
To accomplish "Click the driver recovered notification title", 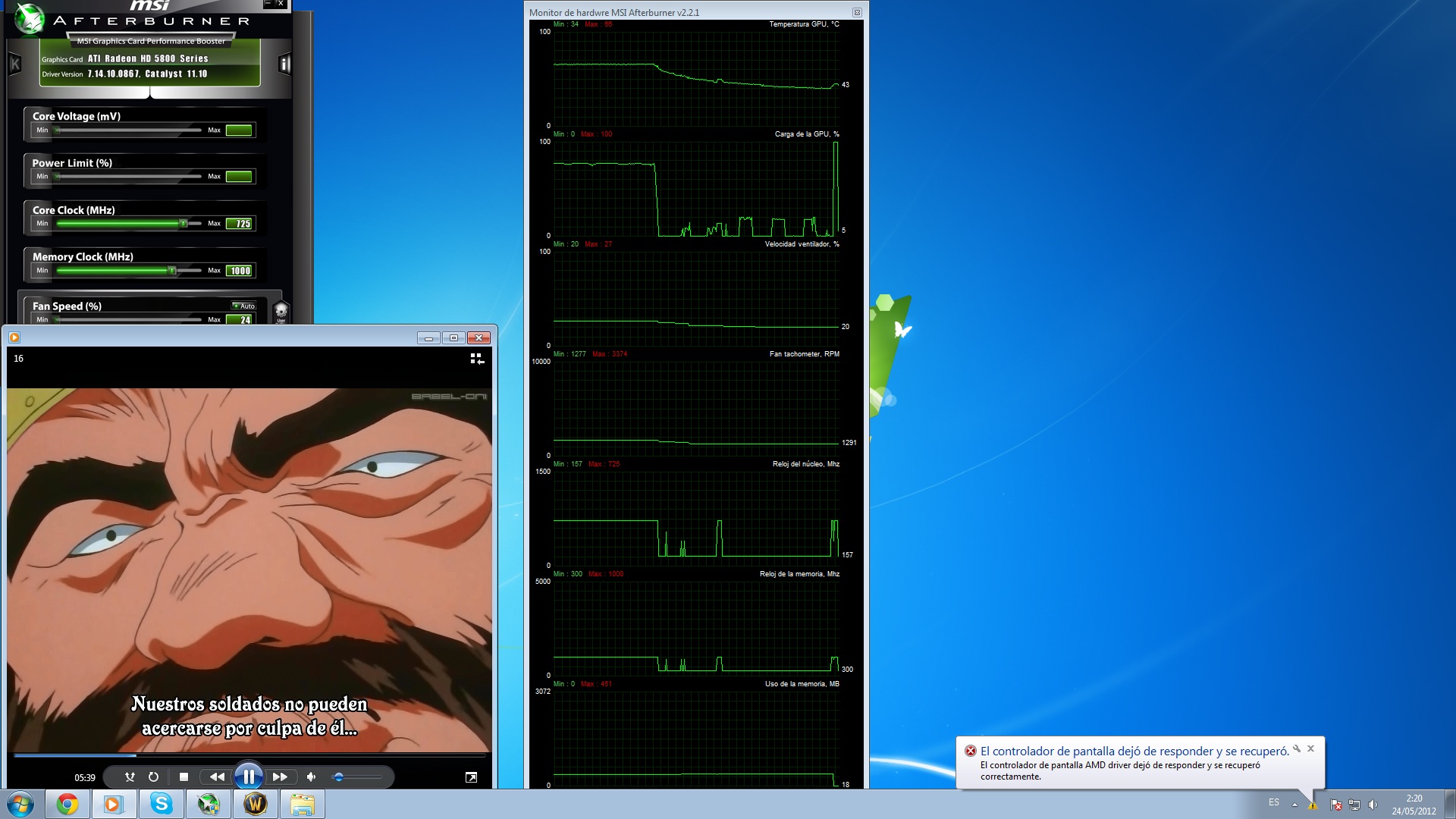I will tap(1134, 751).
